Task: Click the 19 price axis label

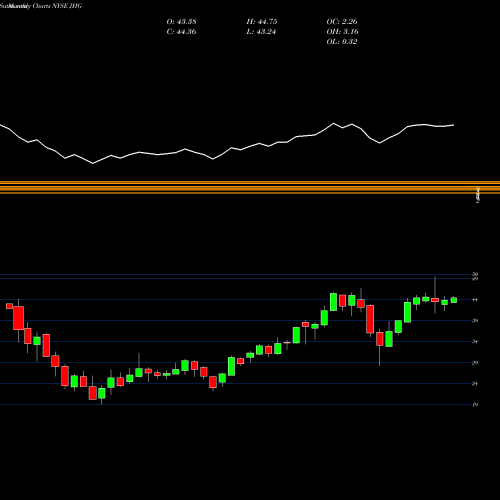Action: point(475,405)
